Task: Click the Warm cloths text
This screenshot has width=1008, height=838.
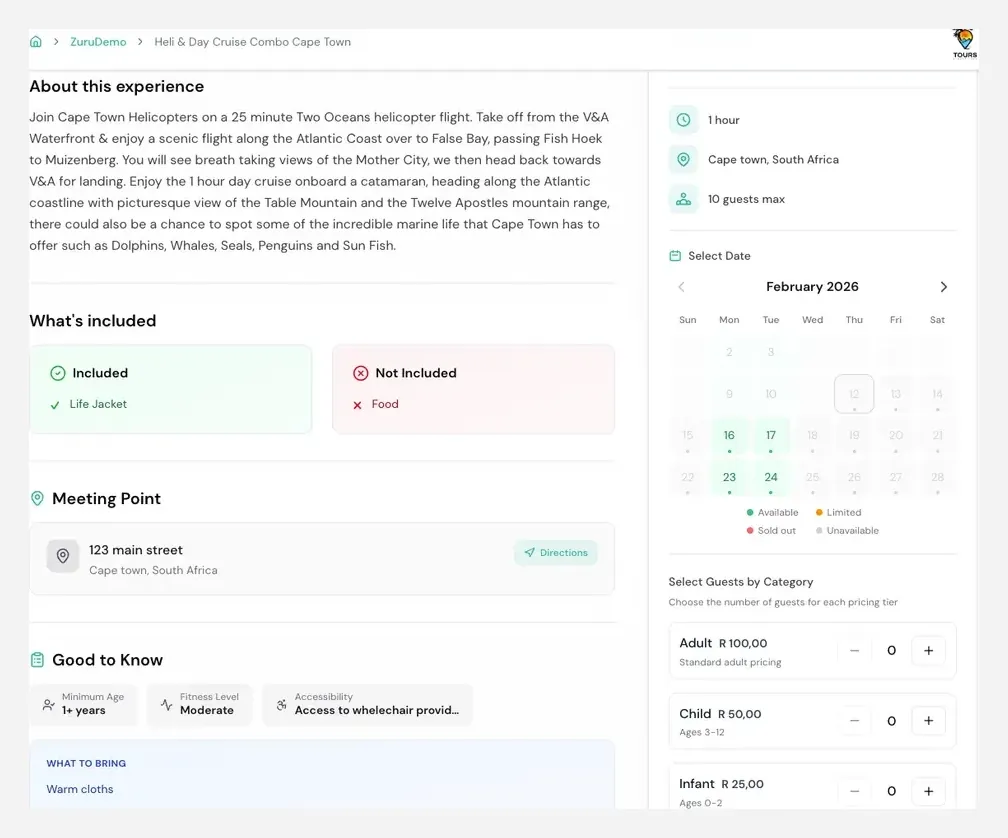Action: point(80,789)
